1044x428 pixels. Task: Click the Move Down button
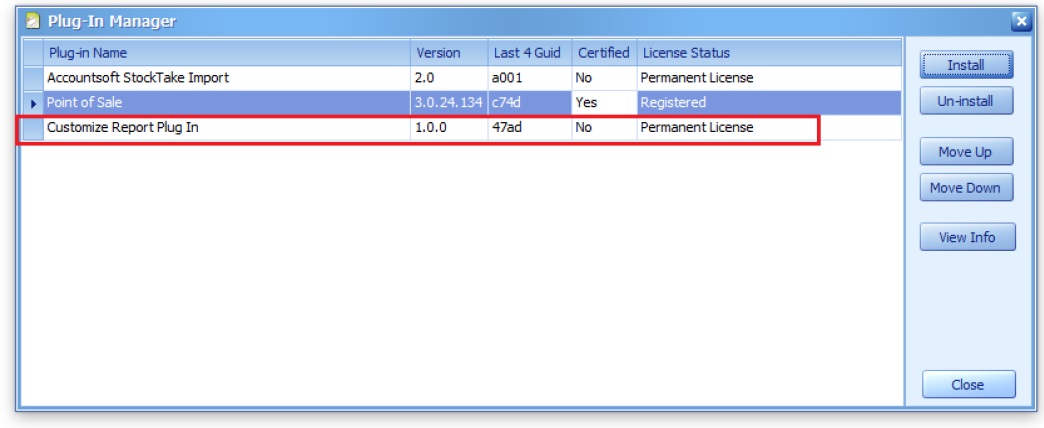[966, 188]
